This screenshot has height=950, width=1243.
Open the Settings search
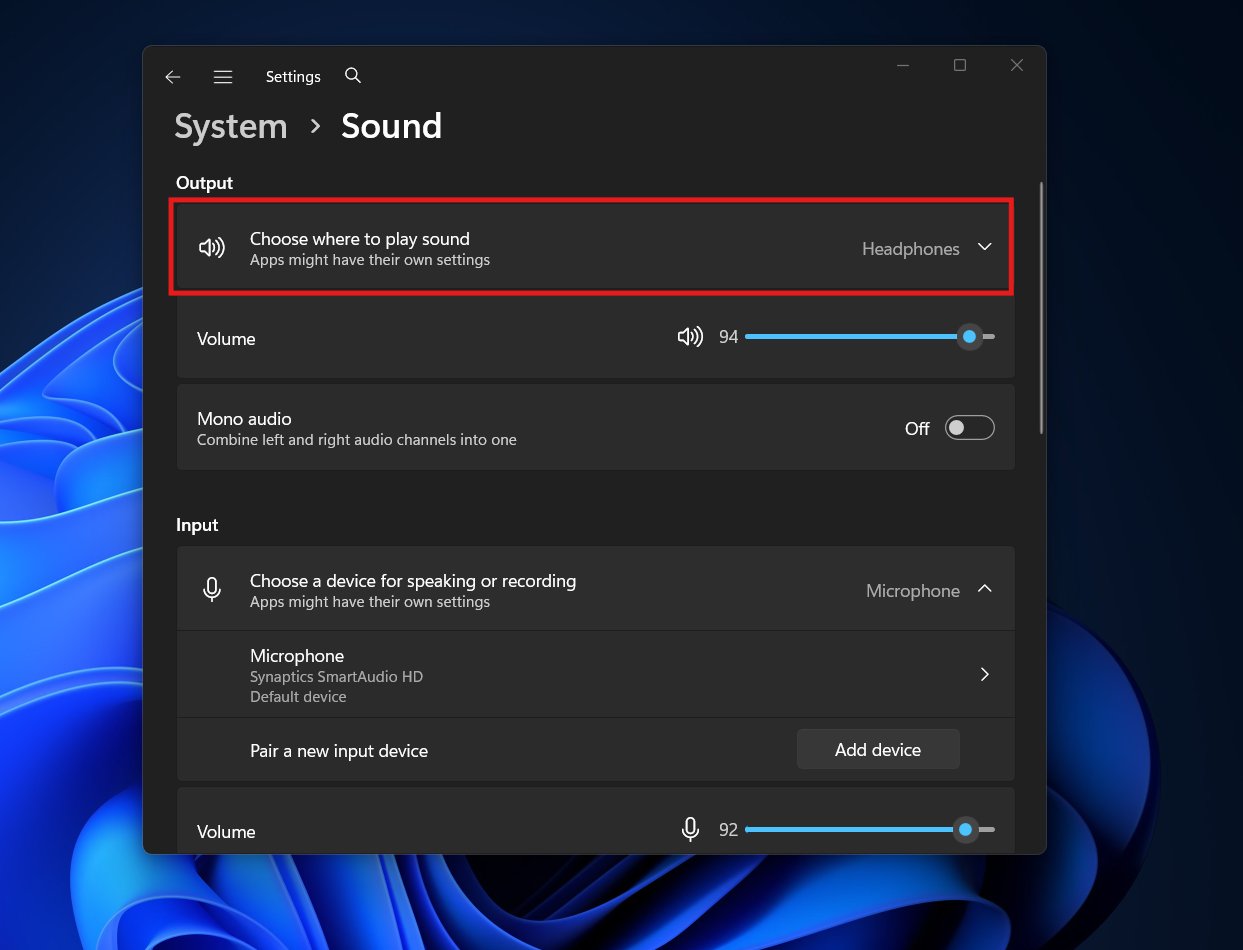(352, 76)
